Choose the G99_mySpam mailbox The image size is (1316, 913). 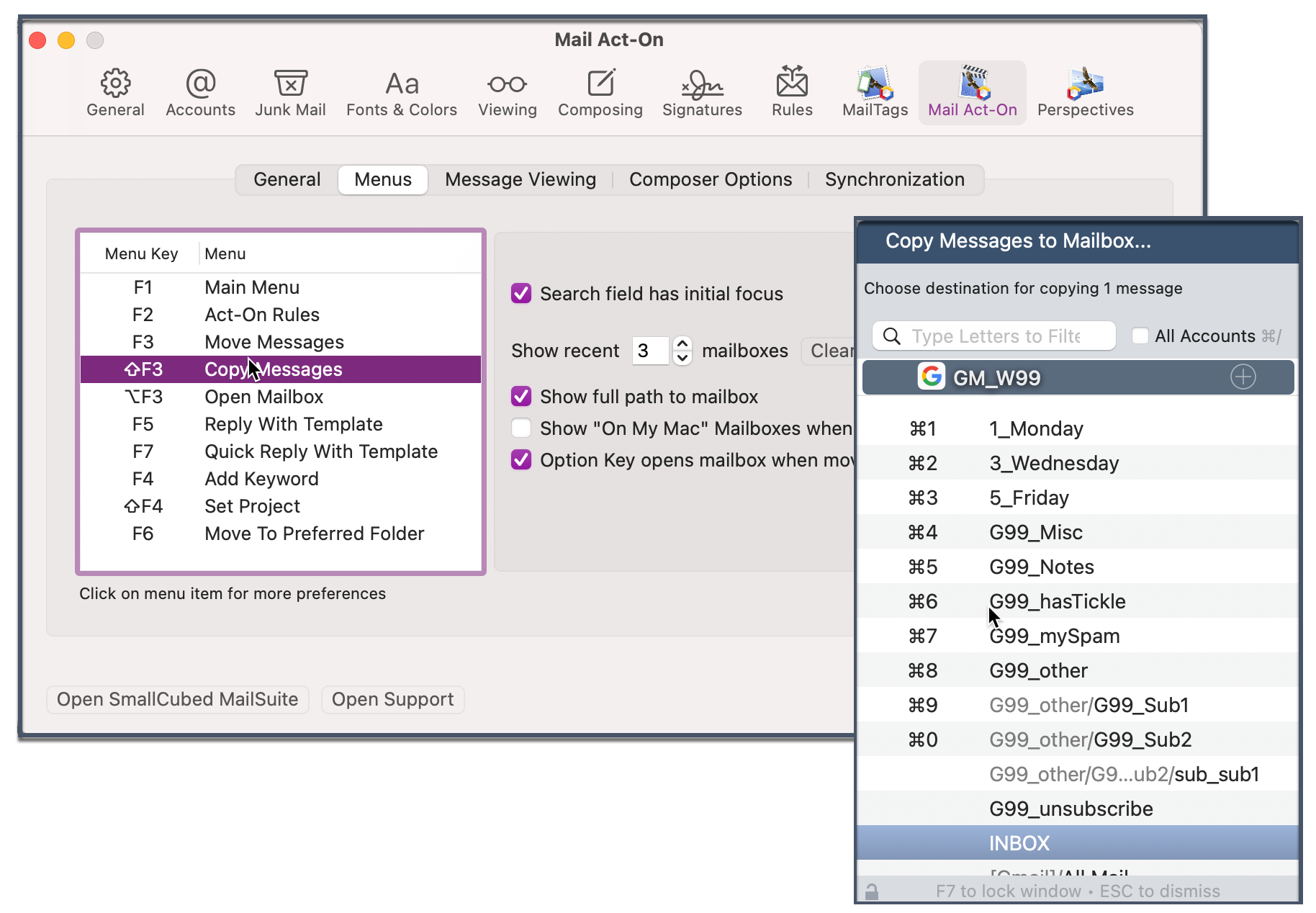1078,636
